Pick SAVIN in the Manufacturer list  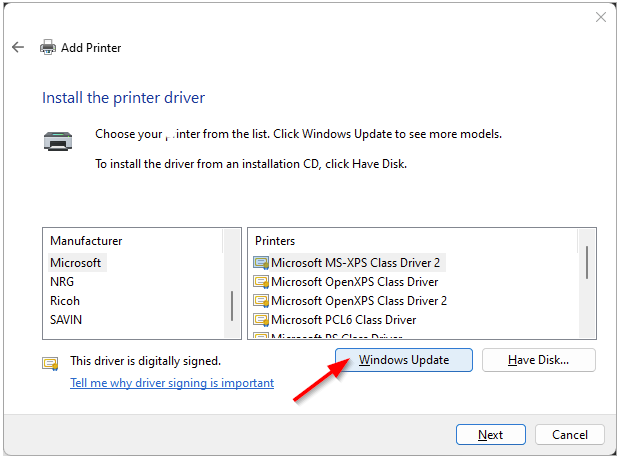(66, 320)
